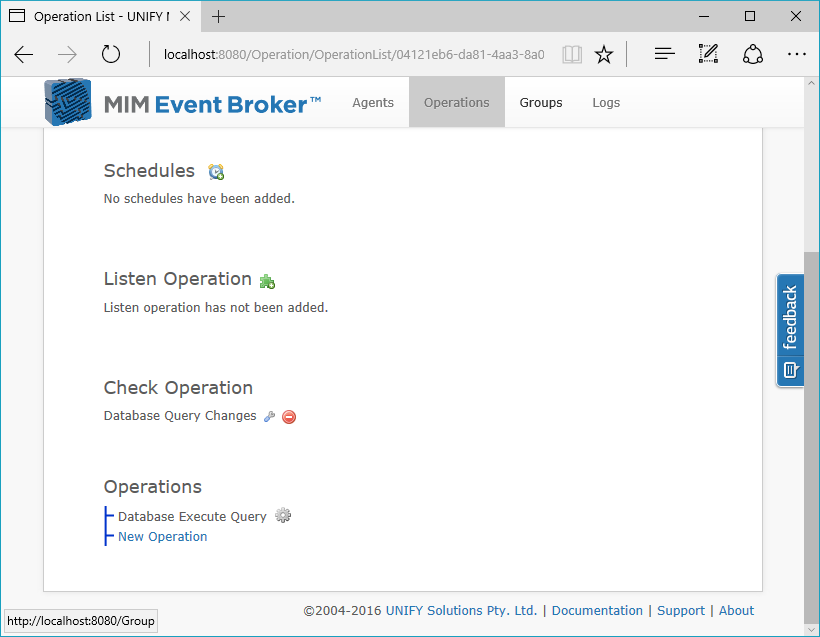Open a new browser tab
Viewport: 820px width, 637px height.
click(218, 17)
